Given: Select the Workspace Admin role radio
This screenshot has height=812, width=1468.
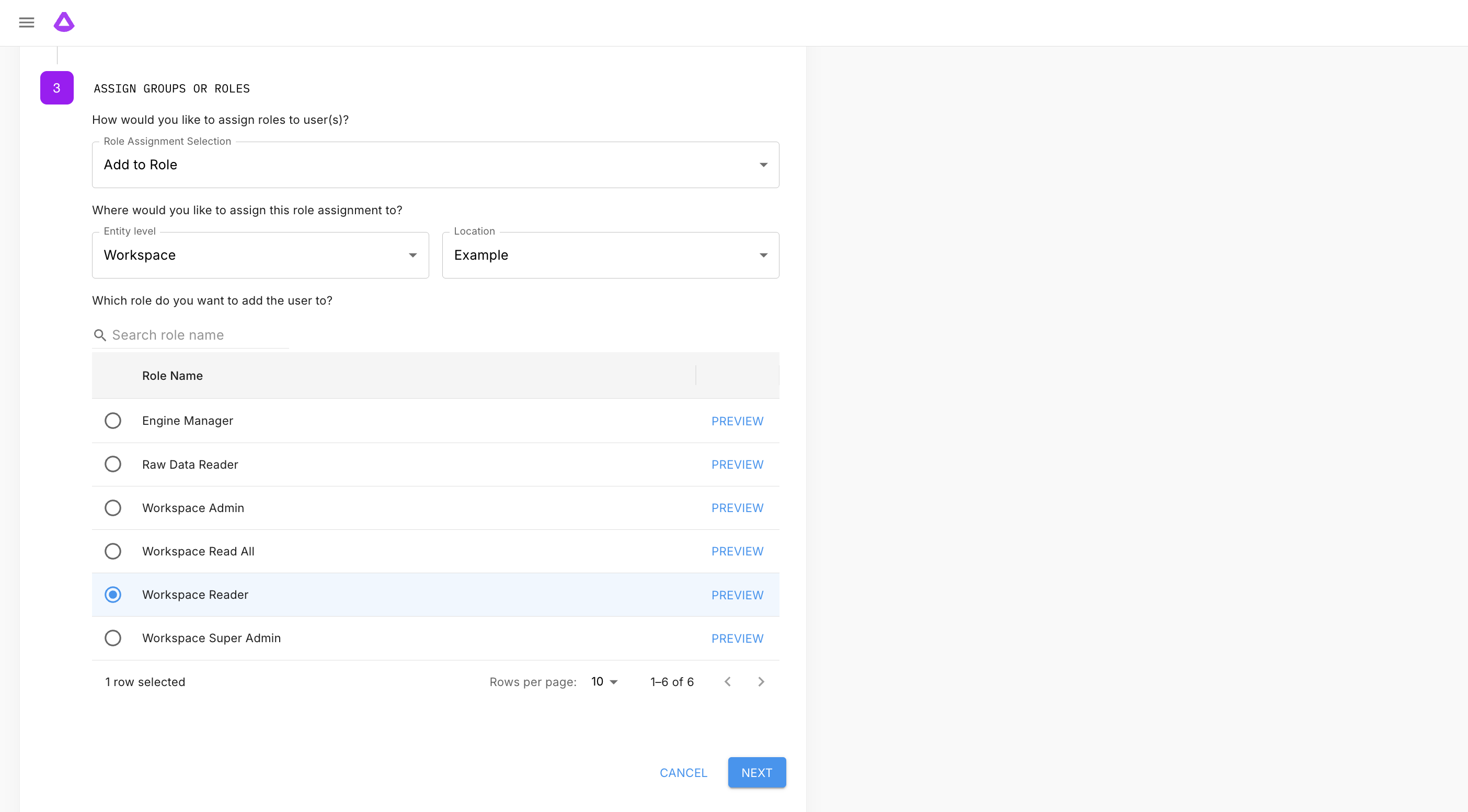Looking at the screenshot, I should [x=113, y=508].
